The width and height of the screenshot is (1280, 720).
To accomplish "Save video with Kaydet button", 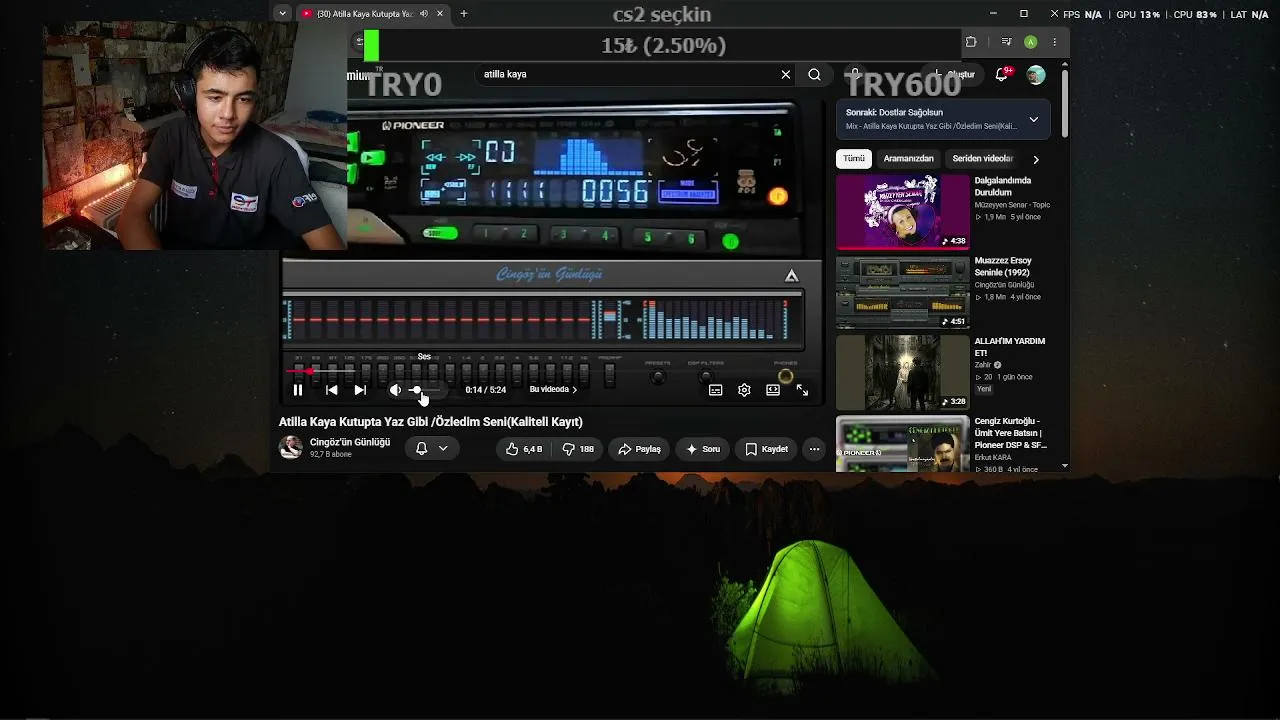I will (x=767, y=449).
